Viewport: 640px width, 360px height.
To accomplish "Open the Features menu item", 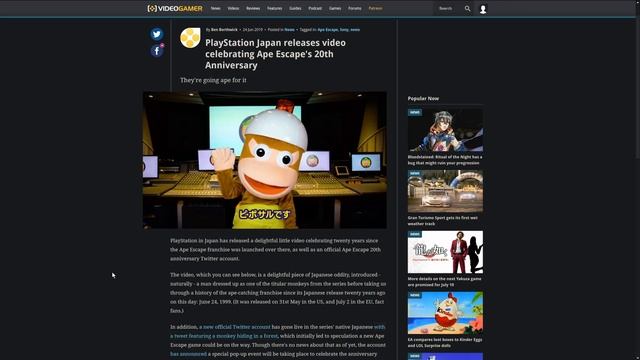I will tap(274, 8).
